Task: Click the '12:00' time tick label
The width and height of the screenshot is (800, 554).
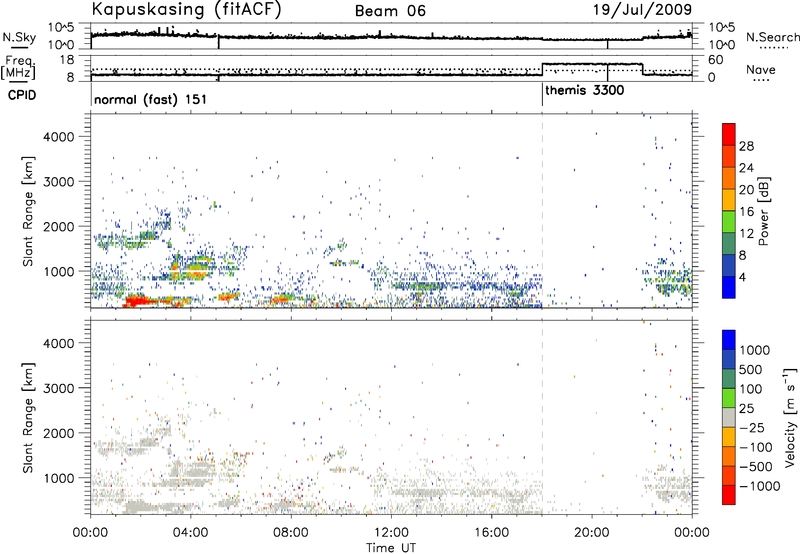Action: [391, 533]
